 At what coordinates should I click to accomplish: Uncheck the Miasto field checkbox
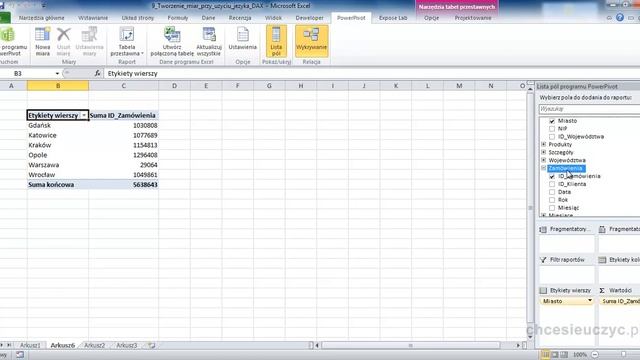pyautogui.click(x=552, y=121)
